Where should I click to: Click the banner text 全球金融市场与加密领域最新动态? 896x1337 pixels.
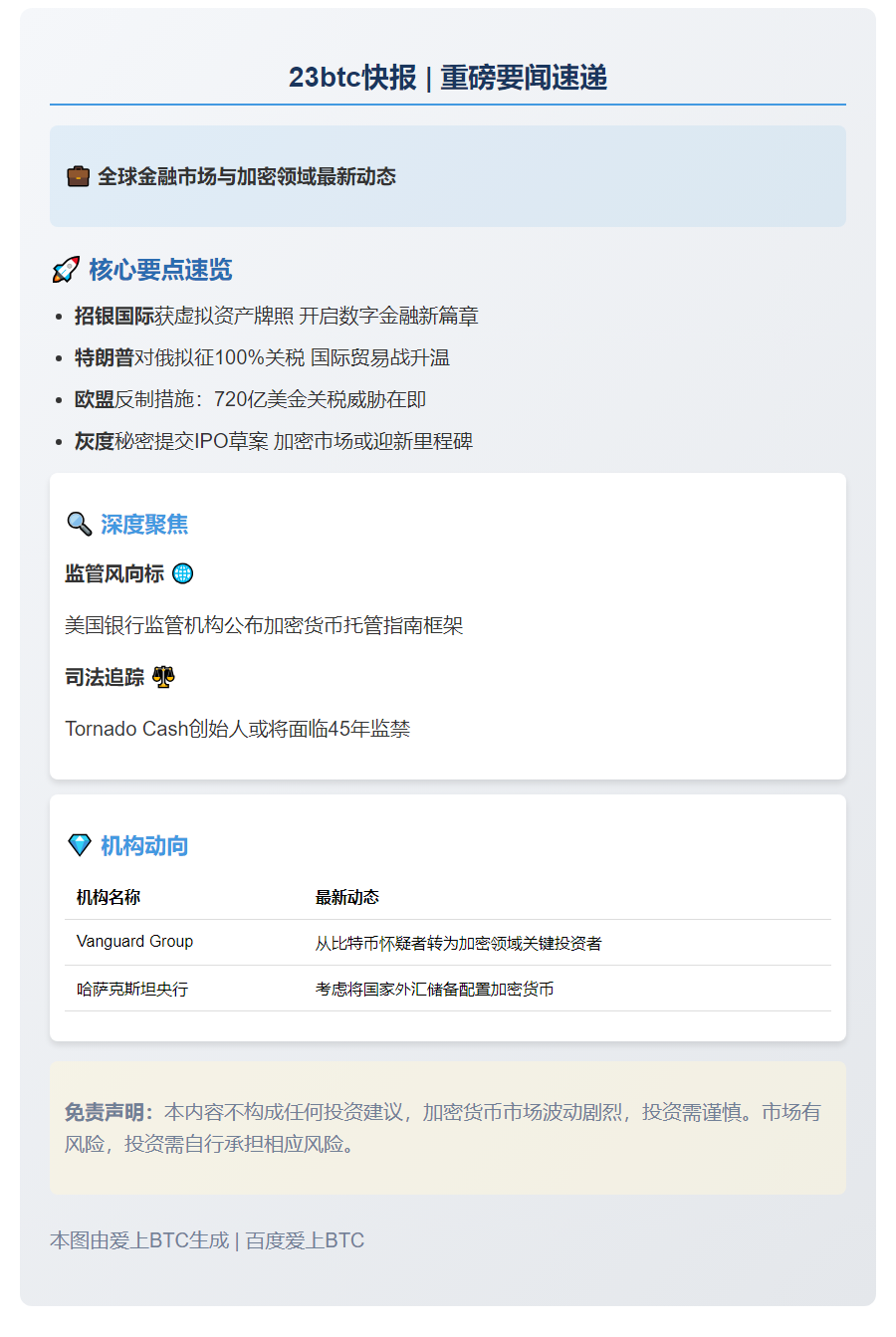point(247,176)
